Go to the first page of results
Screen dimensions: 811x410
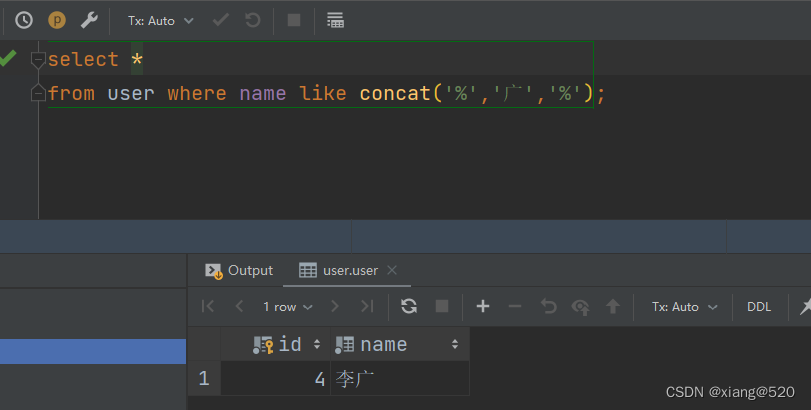[x=208, y=306]
